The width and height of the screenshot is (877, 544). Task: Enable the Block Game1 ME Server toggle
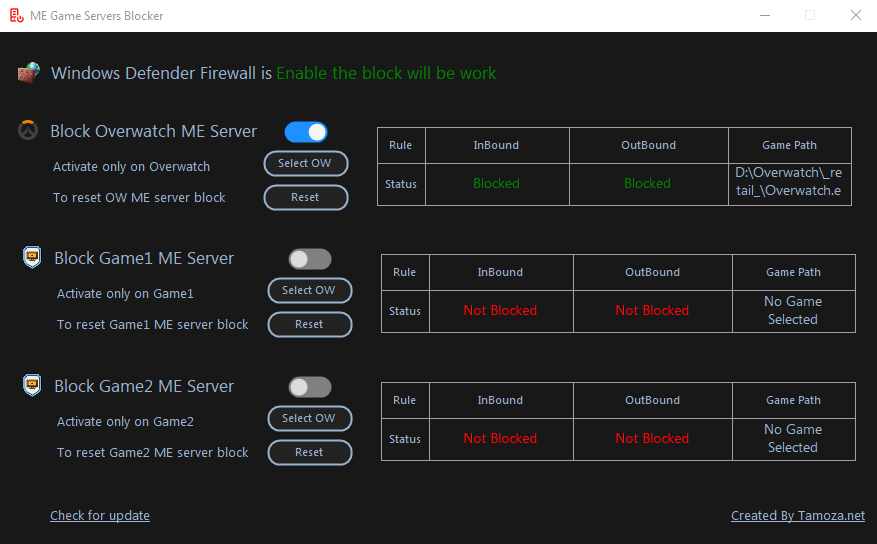pos(310,259)
